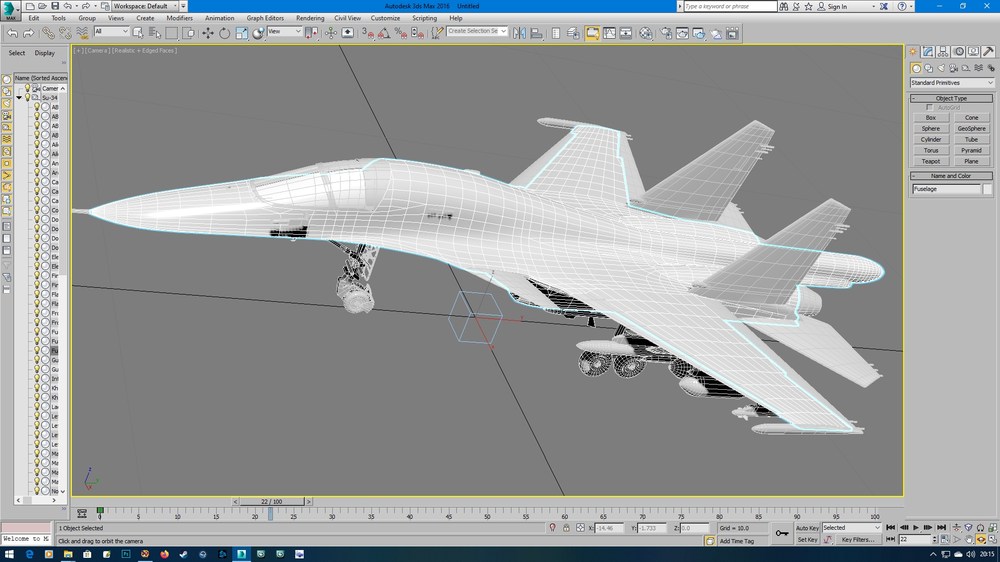Click the Align tool icon
Viewport: 1000px width, 562px height.
coord(536,33)
